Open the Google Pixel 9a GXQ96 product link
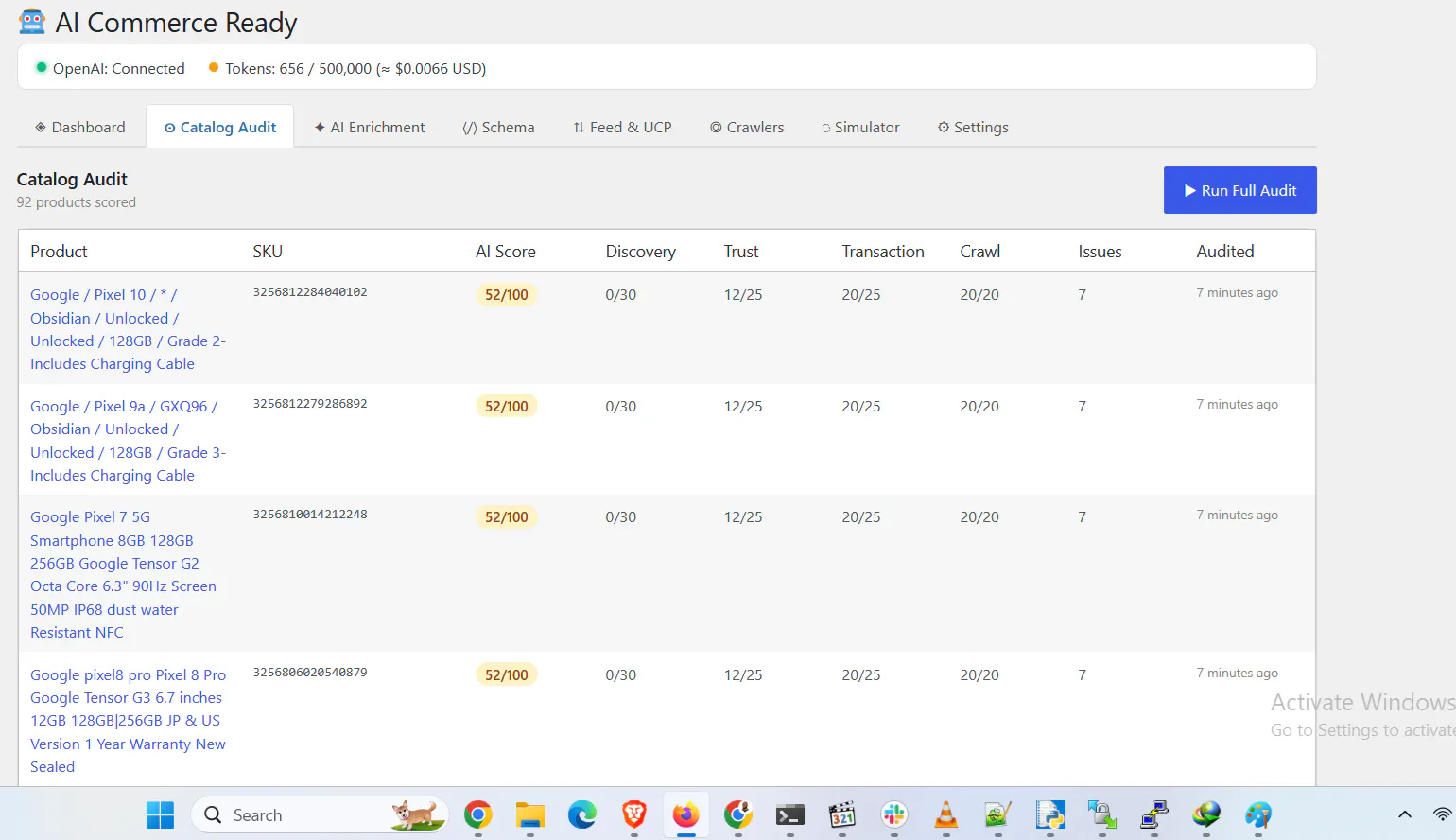The height and width of the screenshot is (840, 1456). click(128, 441)
